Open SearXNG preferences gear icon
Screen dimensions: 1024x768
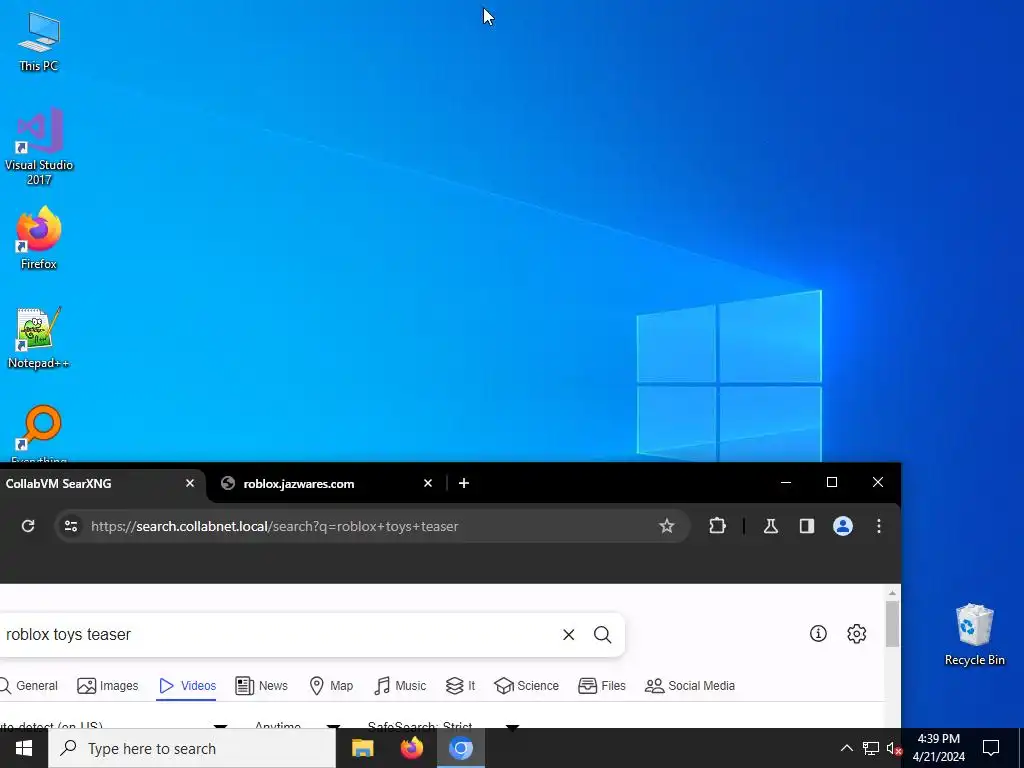tap(856, 633)
